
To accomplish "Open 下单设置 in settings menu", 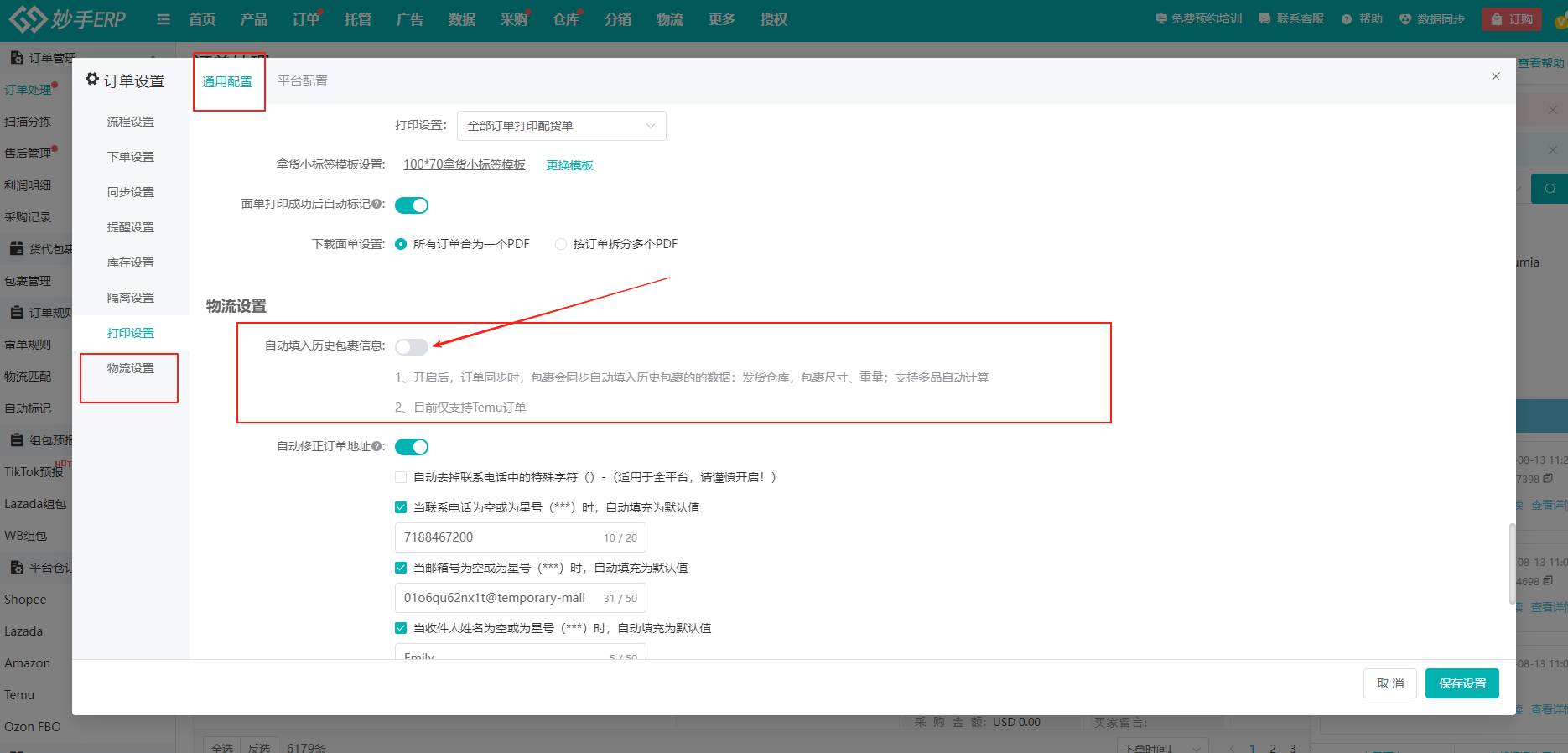I will coord(131,157).
